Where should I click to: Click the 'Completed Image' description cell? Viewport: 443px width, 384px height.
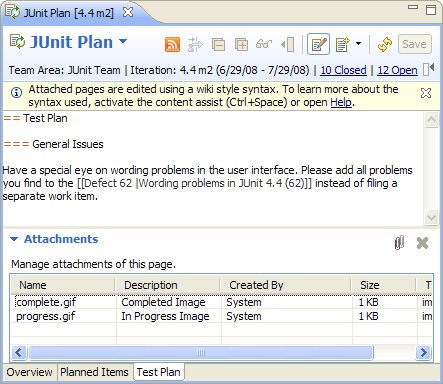tap(163, 302)
